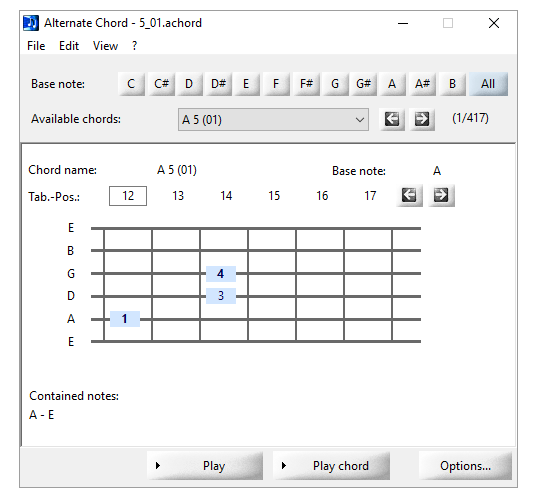Select base note G button
Viewport: 545px width, 497px height.
(335, 84)
